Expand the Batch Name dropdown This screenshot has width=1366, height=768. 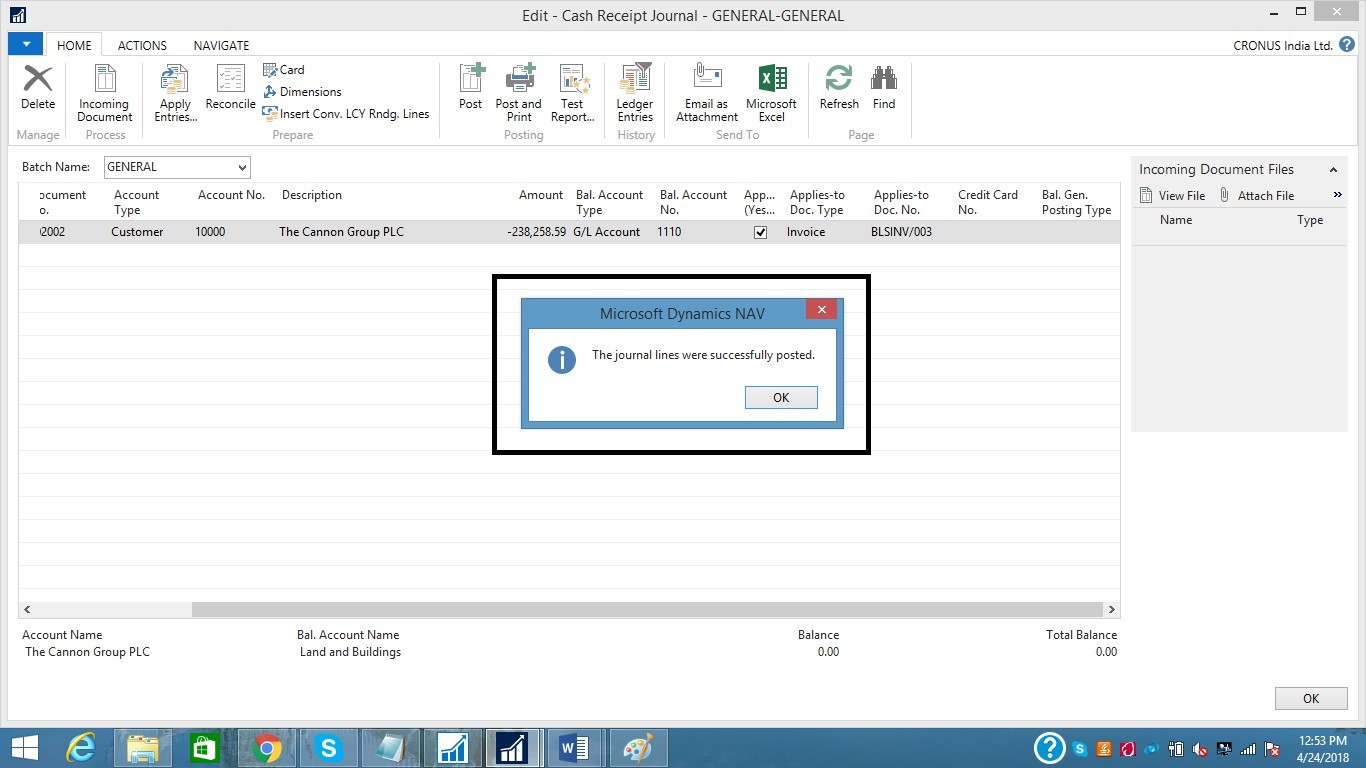242,167
